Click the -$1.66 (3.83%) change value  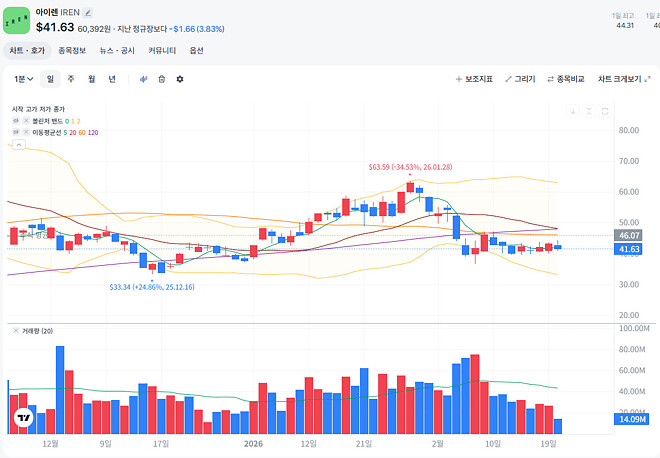199,29
